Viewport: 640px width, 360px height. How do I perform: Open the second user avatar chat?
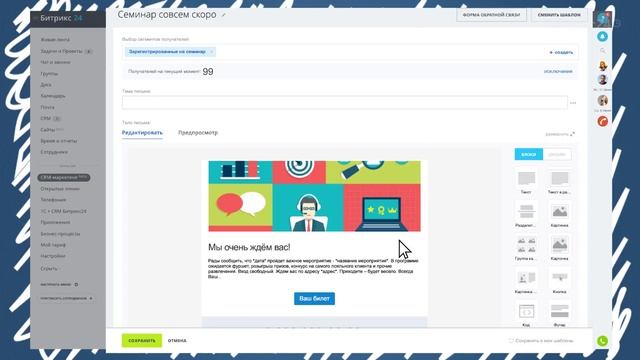click(602, 80)
